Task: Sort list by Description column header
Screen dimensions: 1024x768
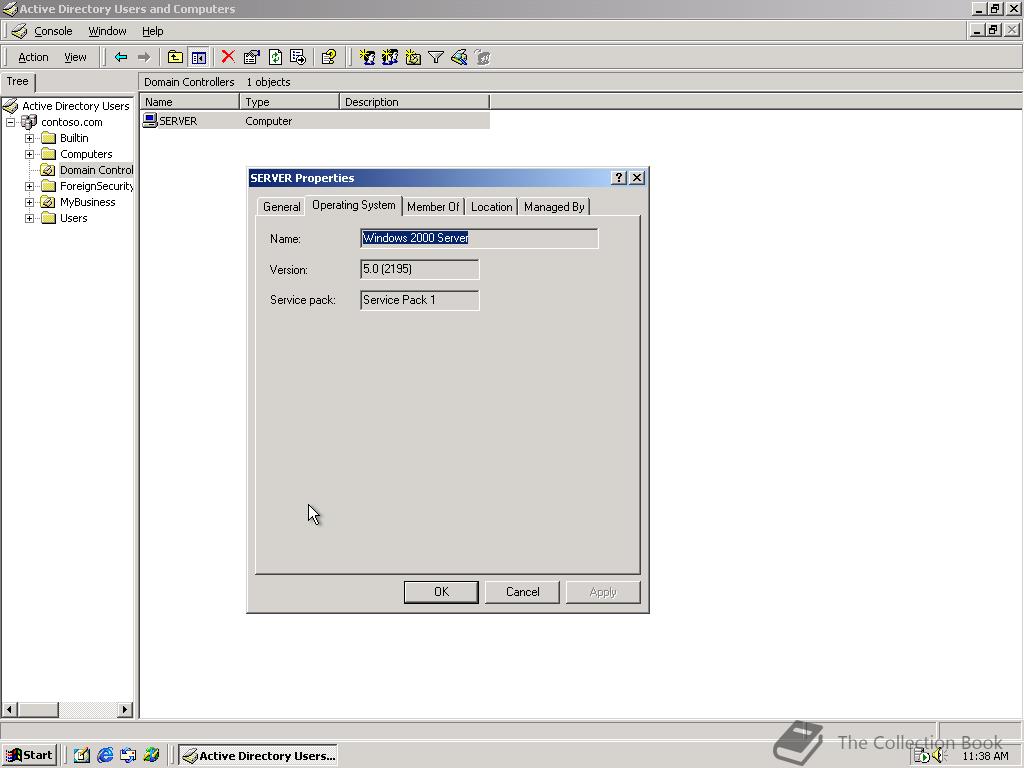Action: (x=414, y=102)
